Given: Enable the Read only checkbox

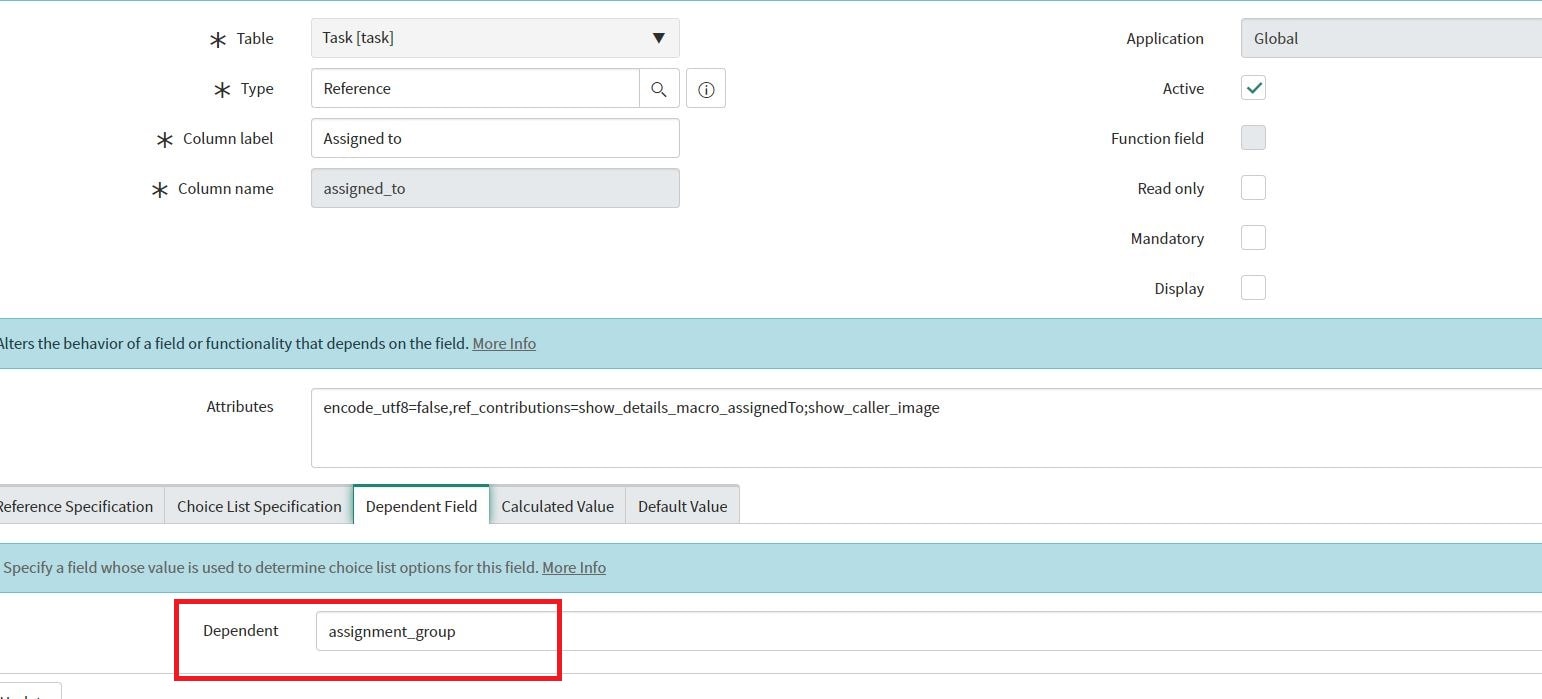Looking at the screenshot, I should click(1252, 188).
